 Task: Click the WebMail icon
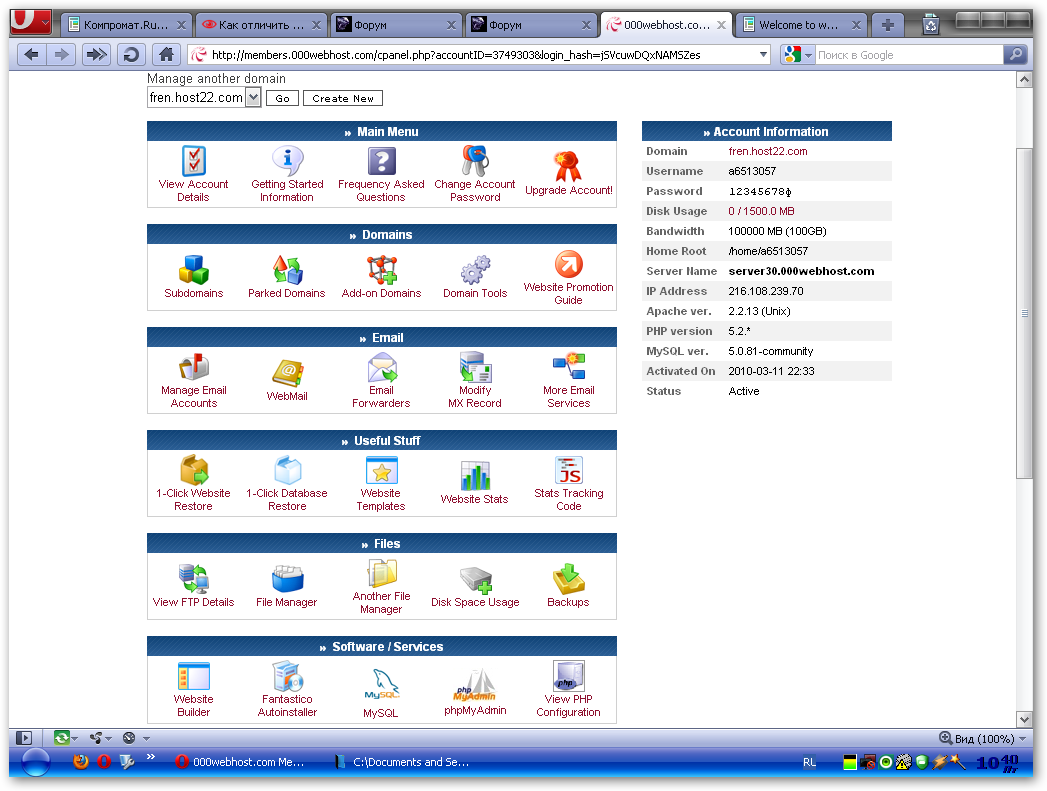287,373
